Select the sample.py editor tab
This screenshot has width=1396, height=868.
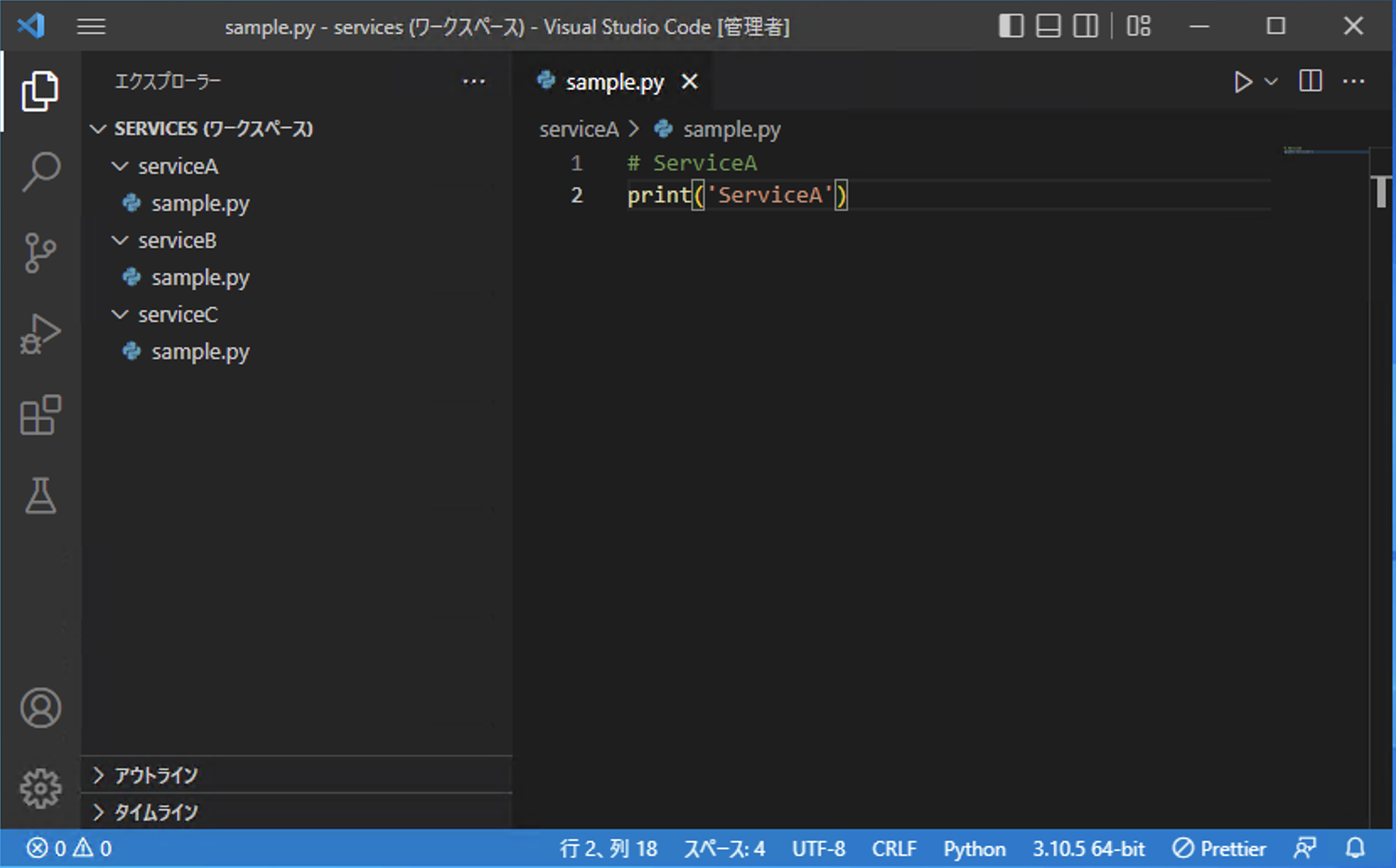coord(615,81)
